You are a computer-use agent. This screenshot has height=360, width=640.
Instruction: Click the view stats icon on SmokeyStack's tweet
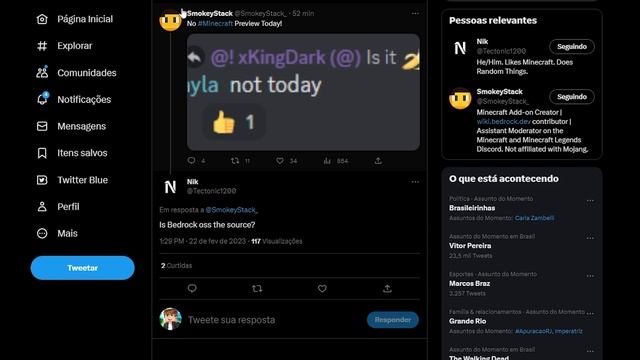coord(327,161)
